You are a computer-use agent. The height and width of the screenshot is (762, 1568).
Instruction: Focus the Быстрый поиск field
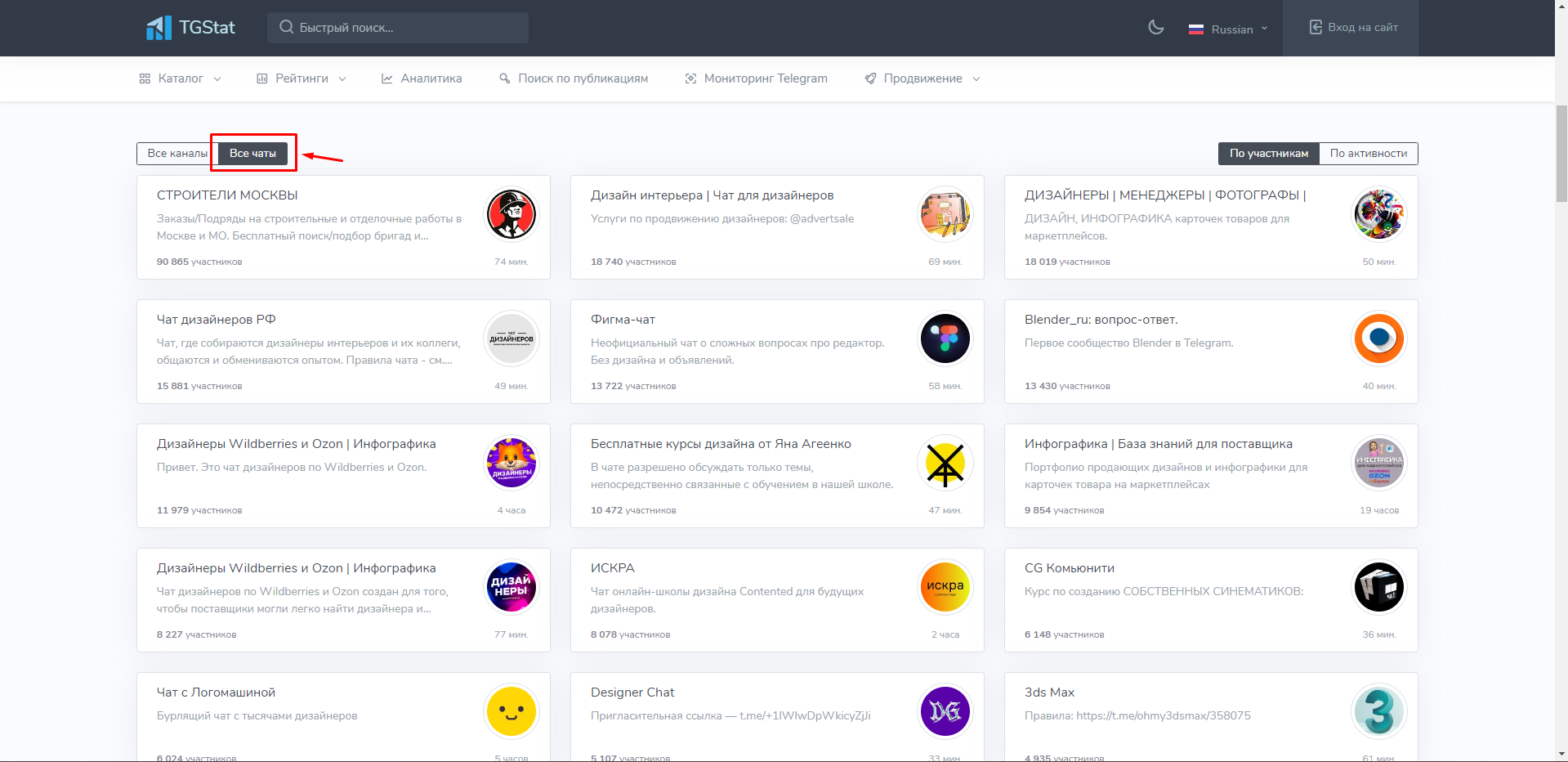(398, 28)
